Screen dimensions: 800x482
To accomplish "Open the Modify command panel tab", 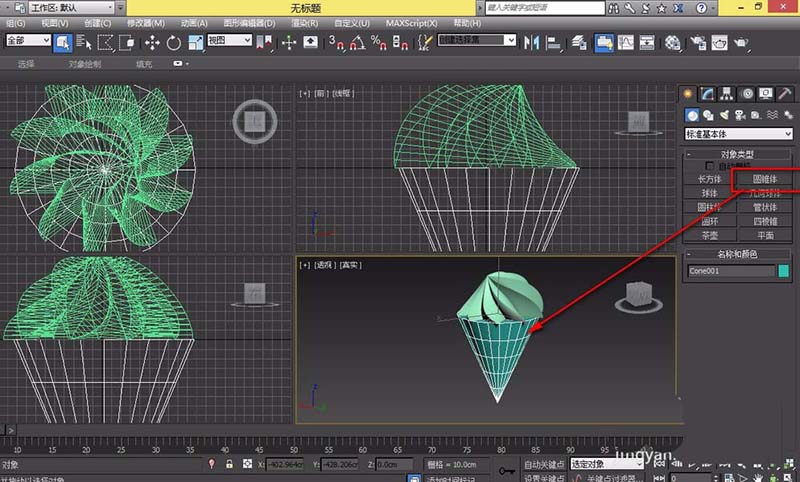I will tap(707, 94).
